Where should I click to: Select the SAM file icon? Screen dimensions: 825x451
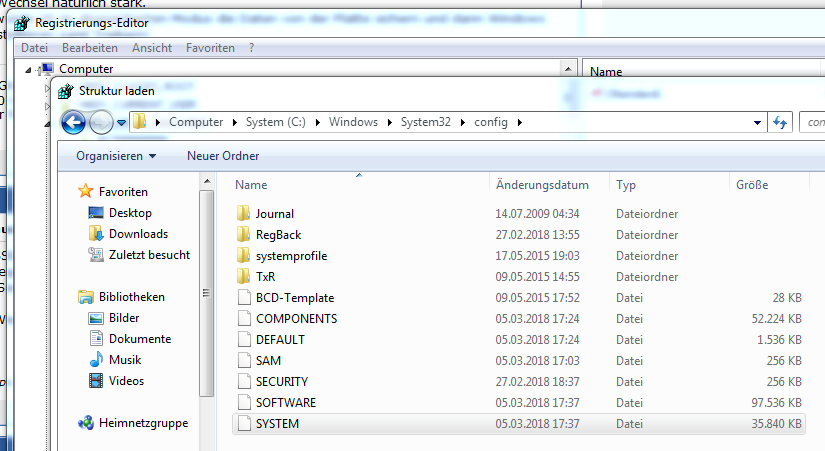pyautogui.click(x=244, y=360)
